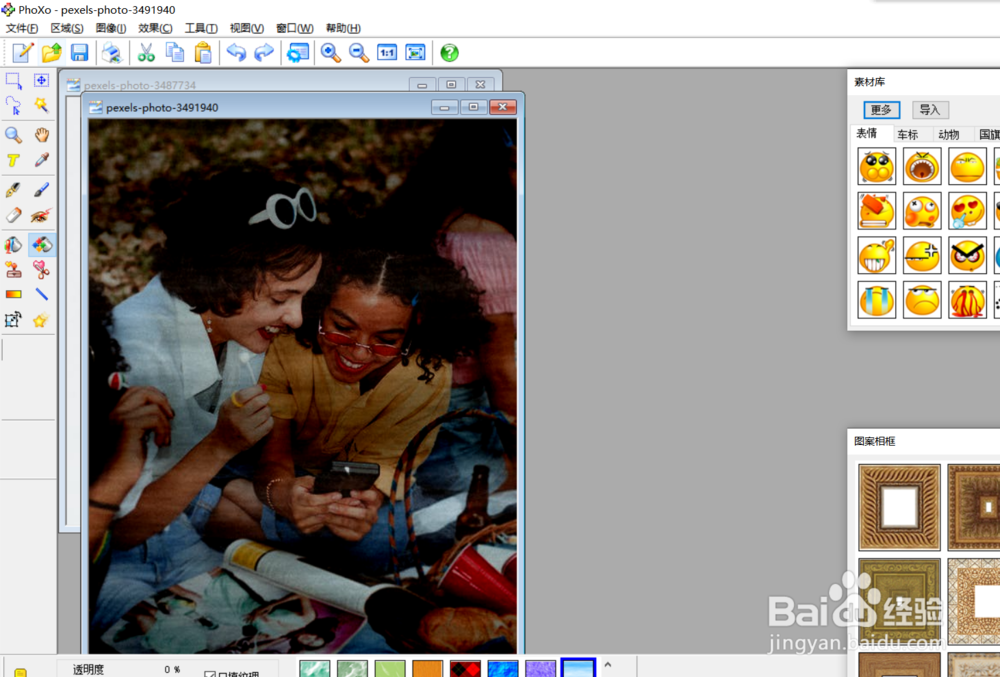Select the zoom magnifier tool in toolbox

(13, 135)
